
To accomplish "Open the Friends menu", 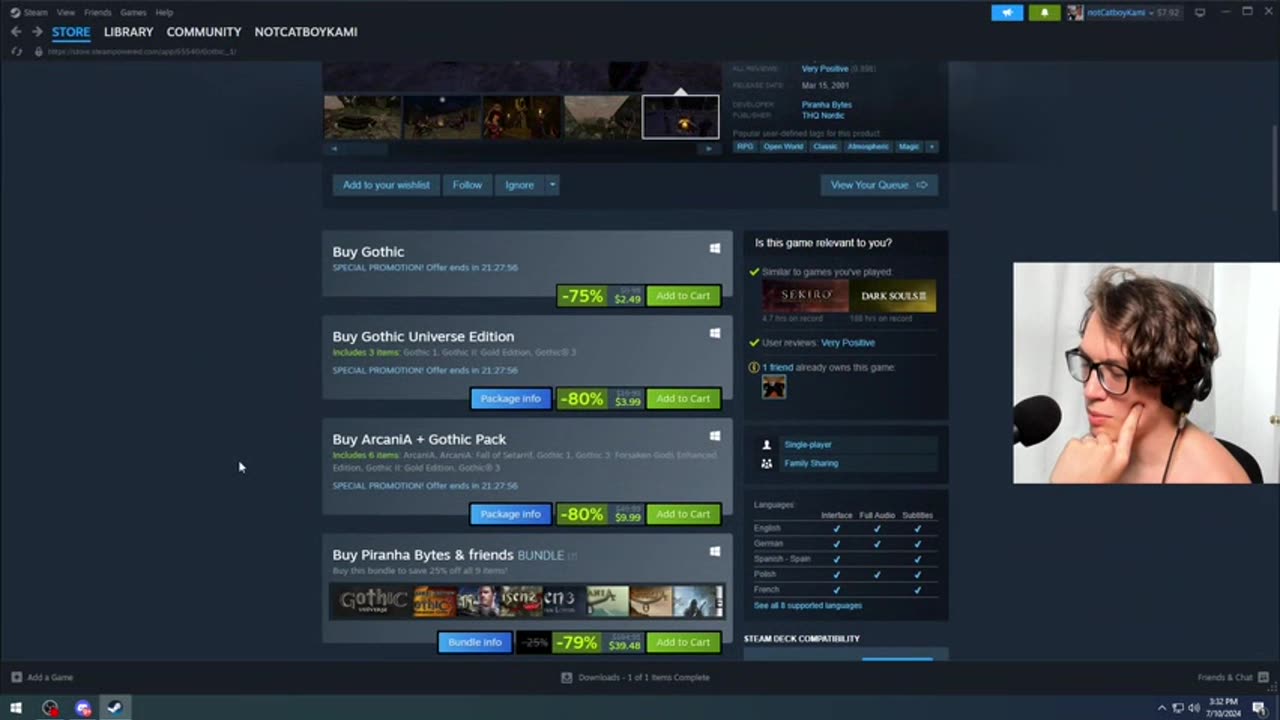I will [98, 12].
